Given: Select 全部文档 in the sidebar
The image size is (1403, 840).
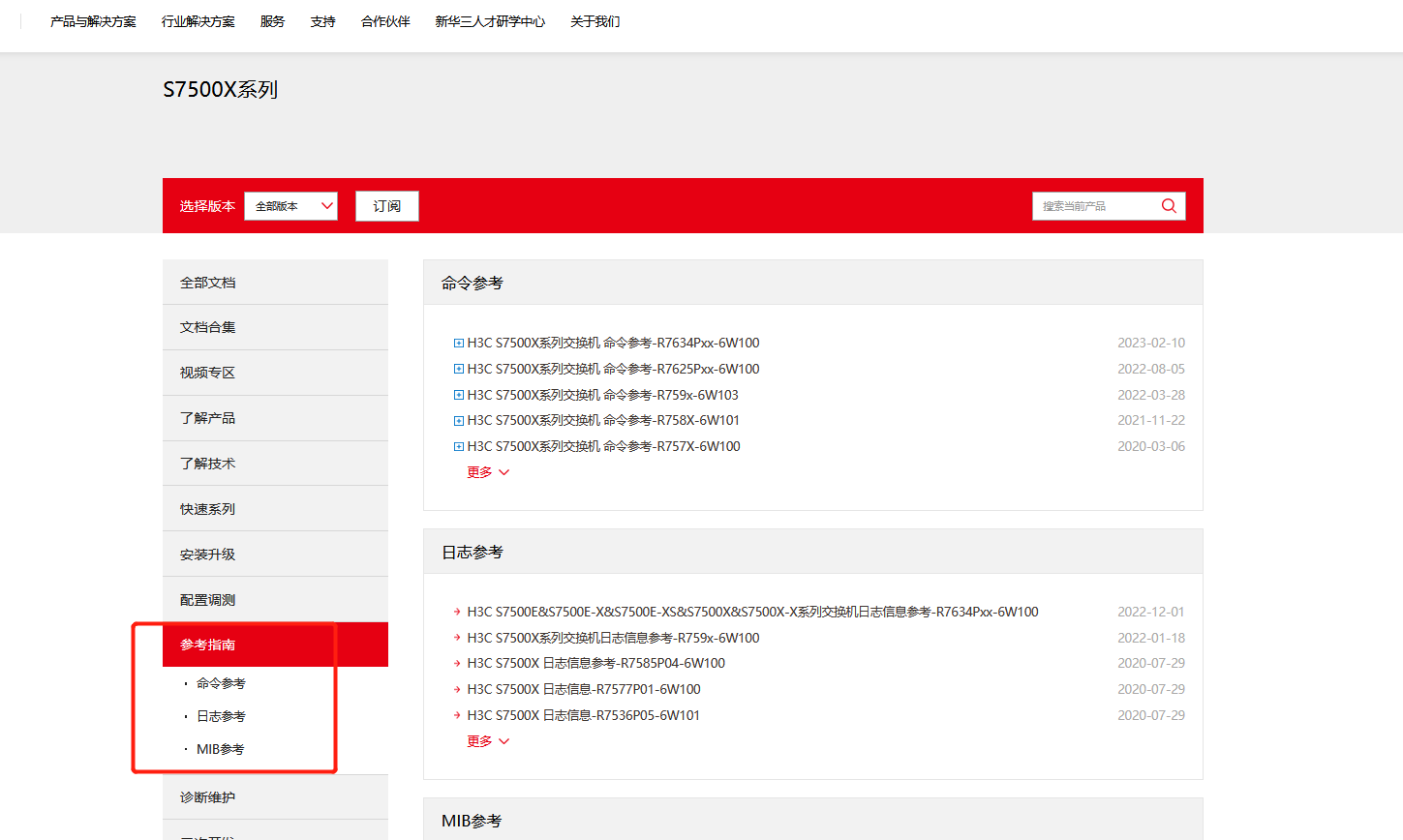Looking at the screenshot, I should pos(275,283).
